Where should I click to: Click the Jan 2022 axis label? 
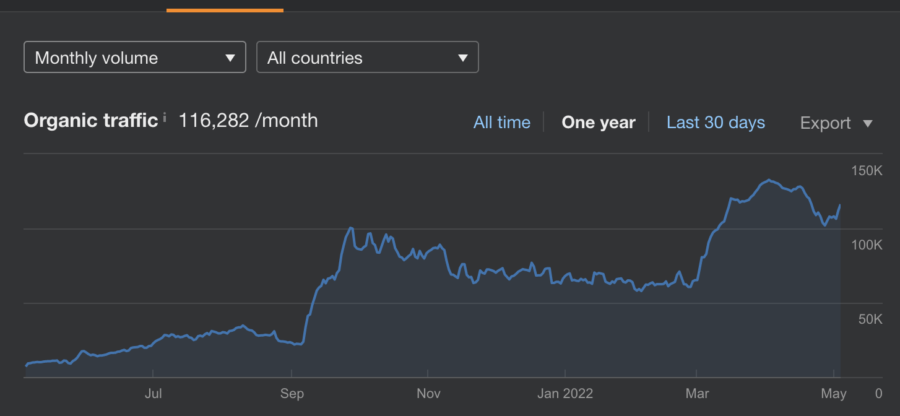point(565,393)
